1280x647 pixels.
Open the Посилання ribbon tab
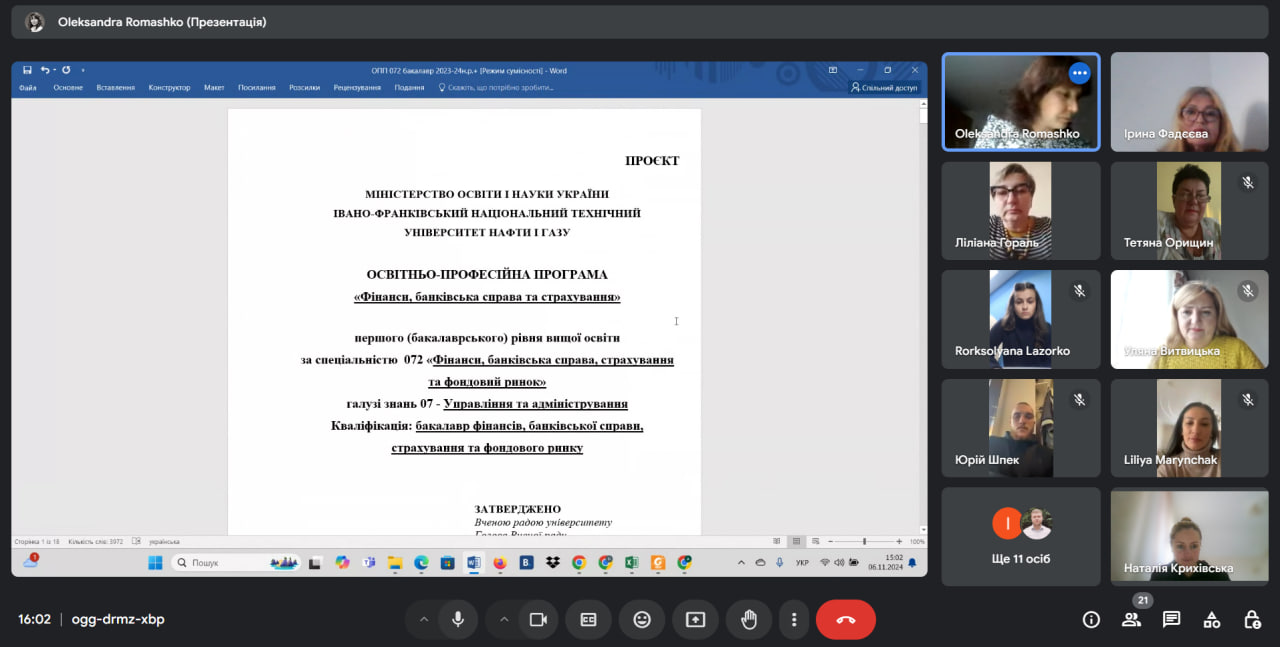tap(257, 87)
